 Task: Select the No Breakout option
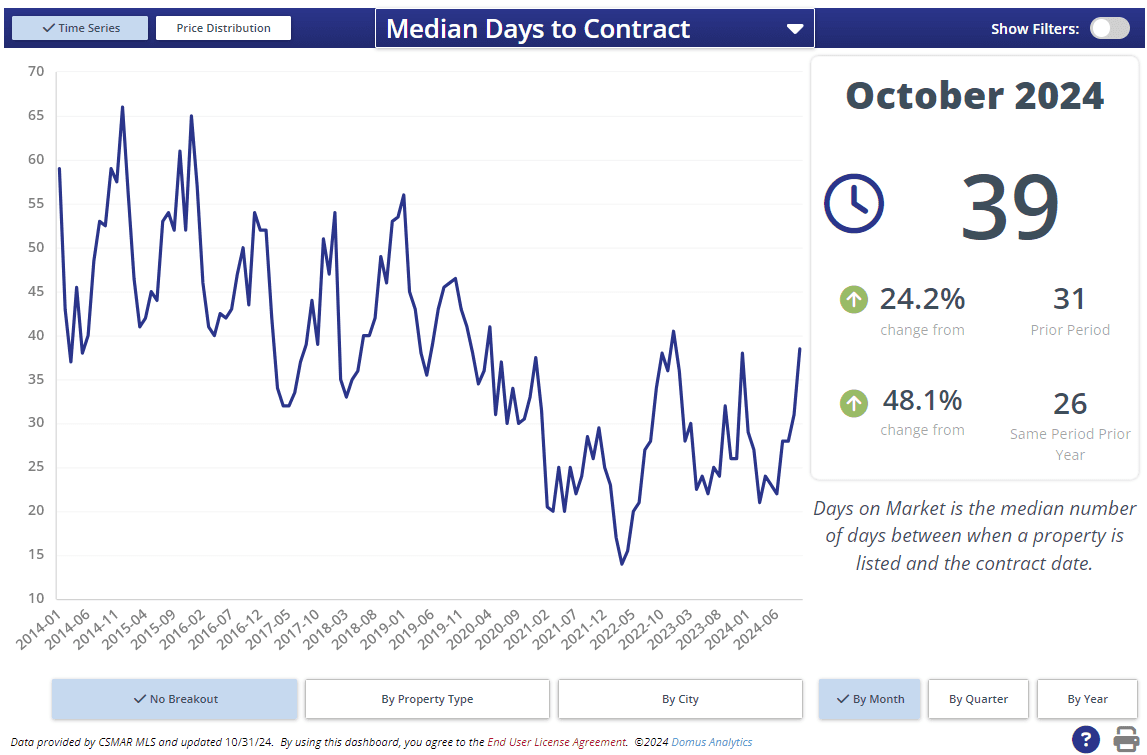175,699
